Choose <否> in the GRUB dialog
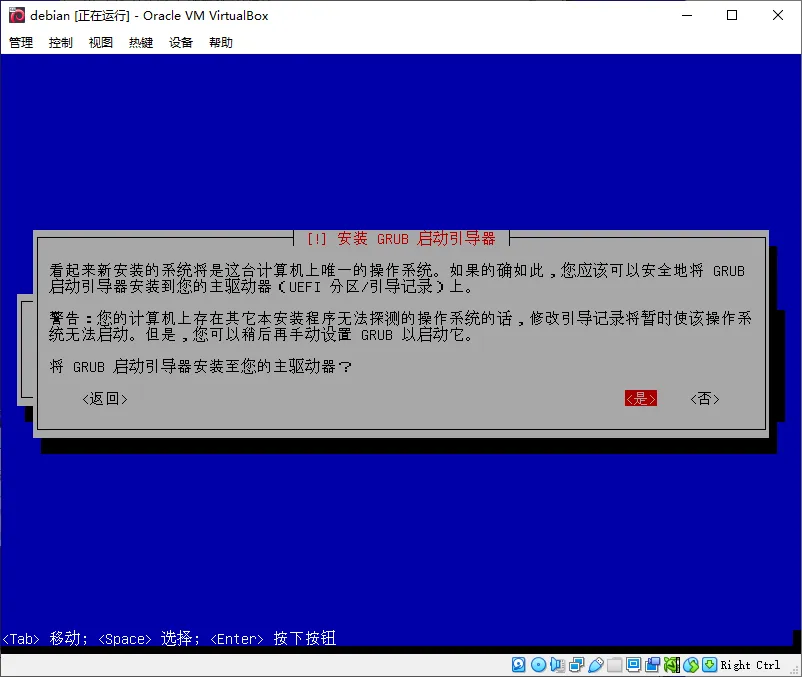 [x=705, y=398]
